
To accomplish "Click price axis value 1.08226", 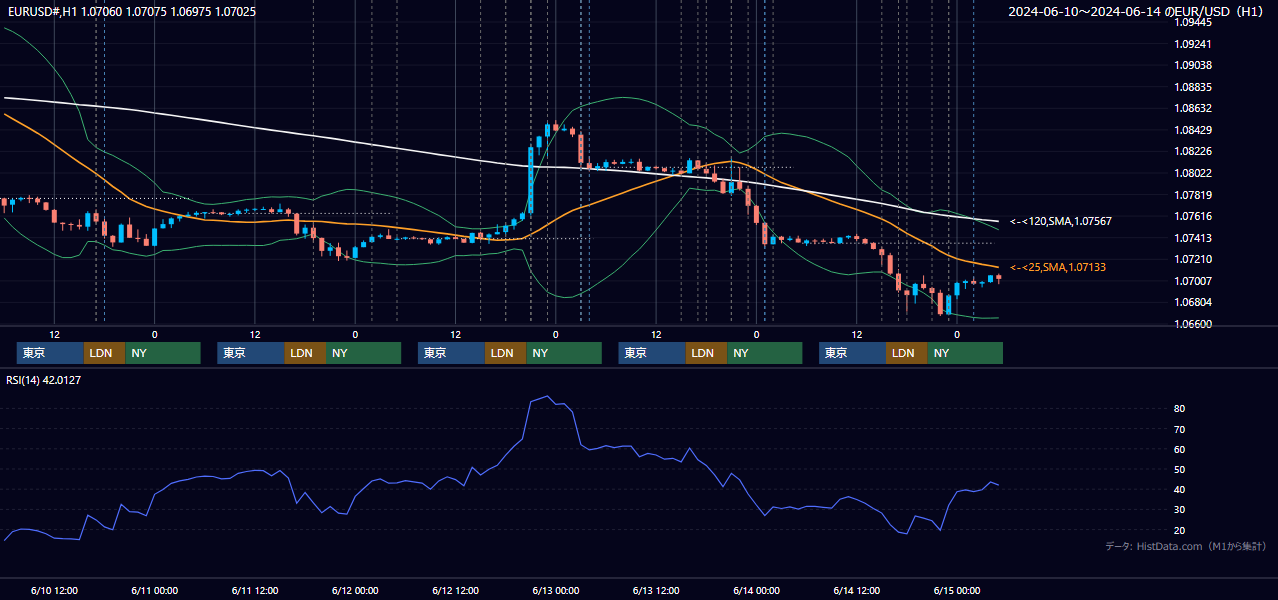I will coord(1194,151).
